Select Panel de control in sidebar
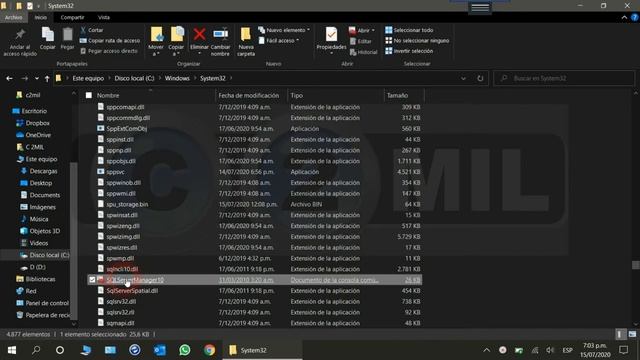 (x=42, y=303)
